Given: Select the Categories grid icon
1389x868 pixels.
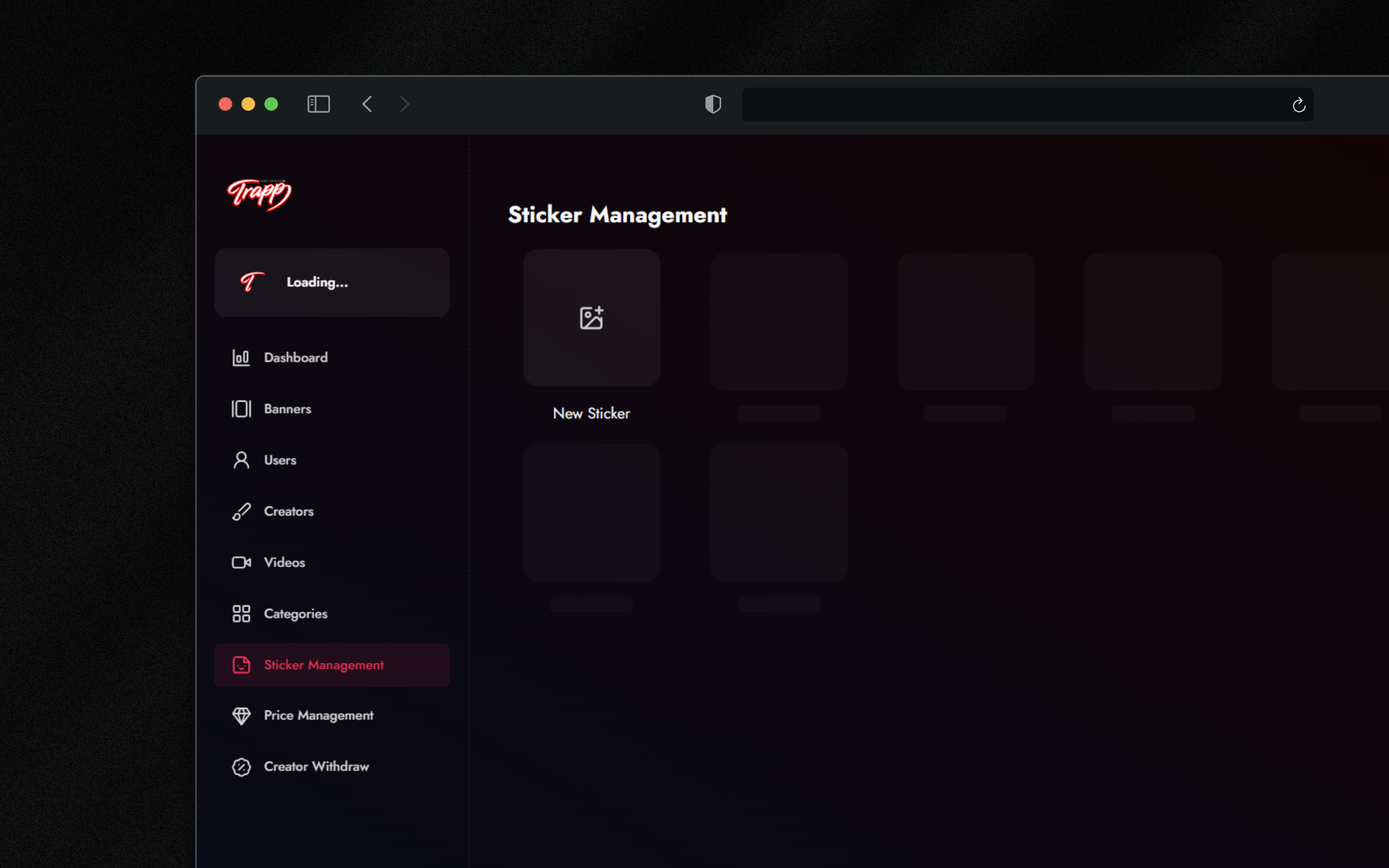Looking at the screenshot, I should coord(241,614).
